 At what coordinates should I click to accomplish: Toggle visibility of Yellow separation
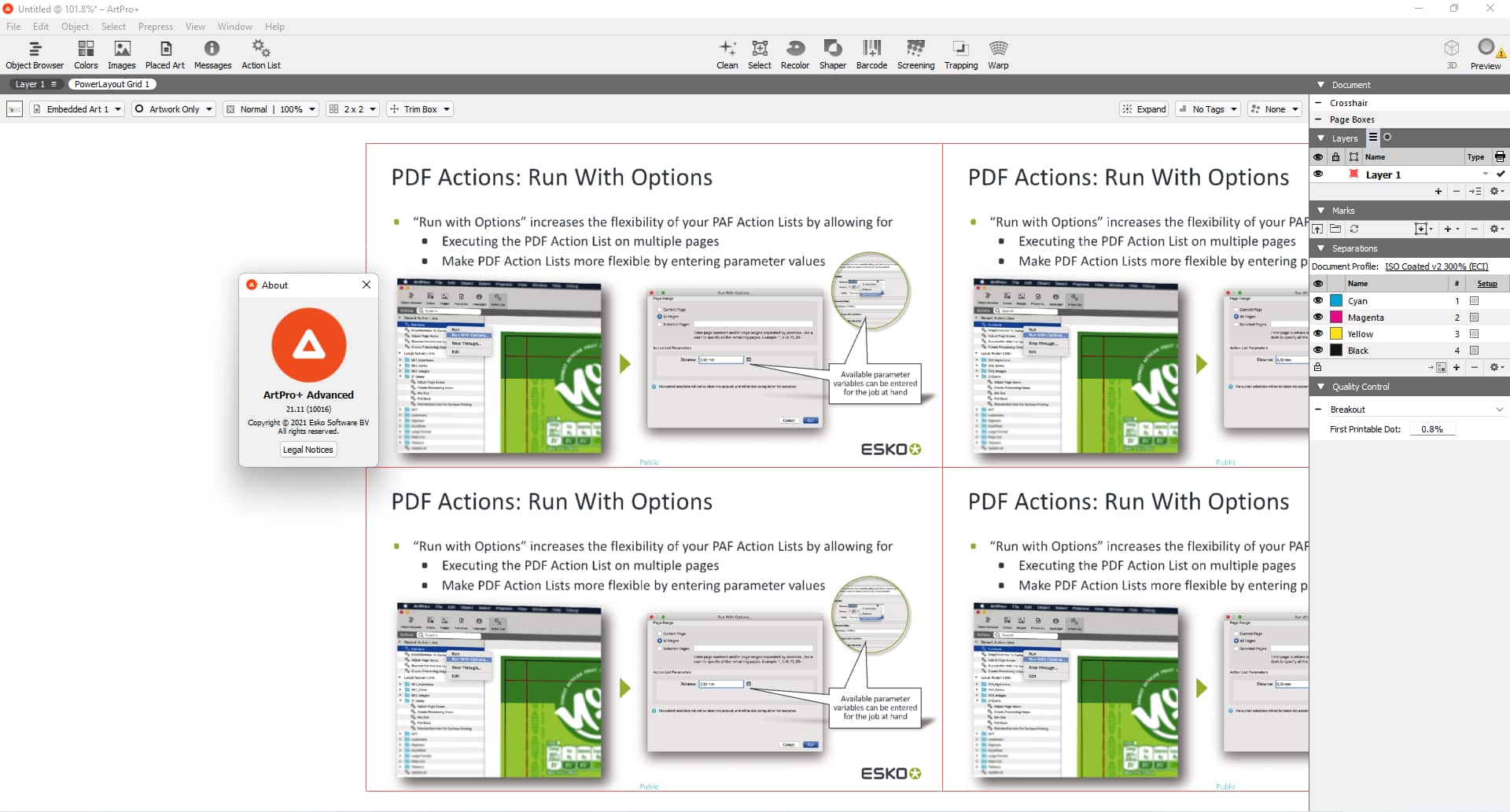(1318, 333)
